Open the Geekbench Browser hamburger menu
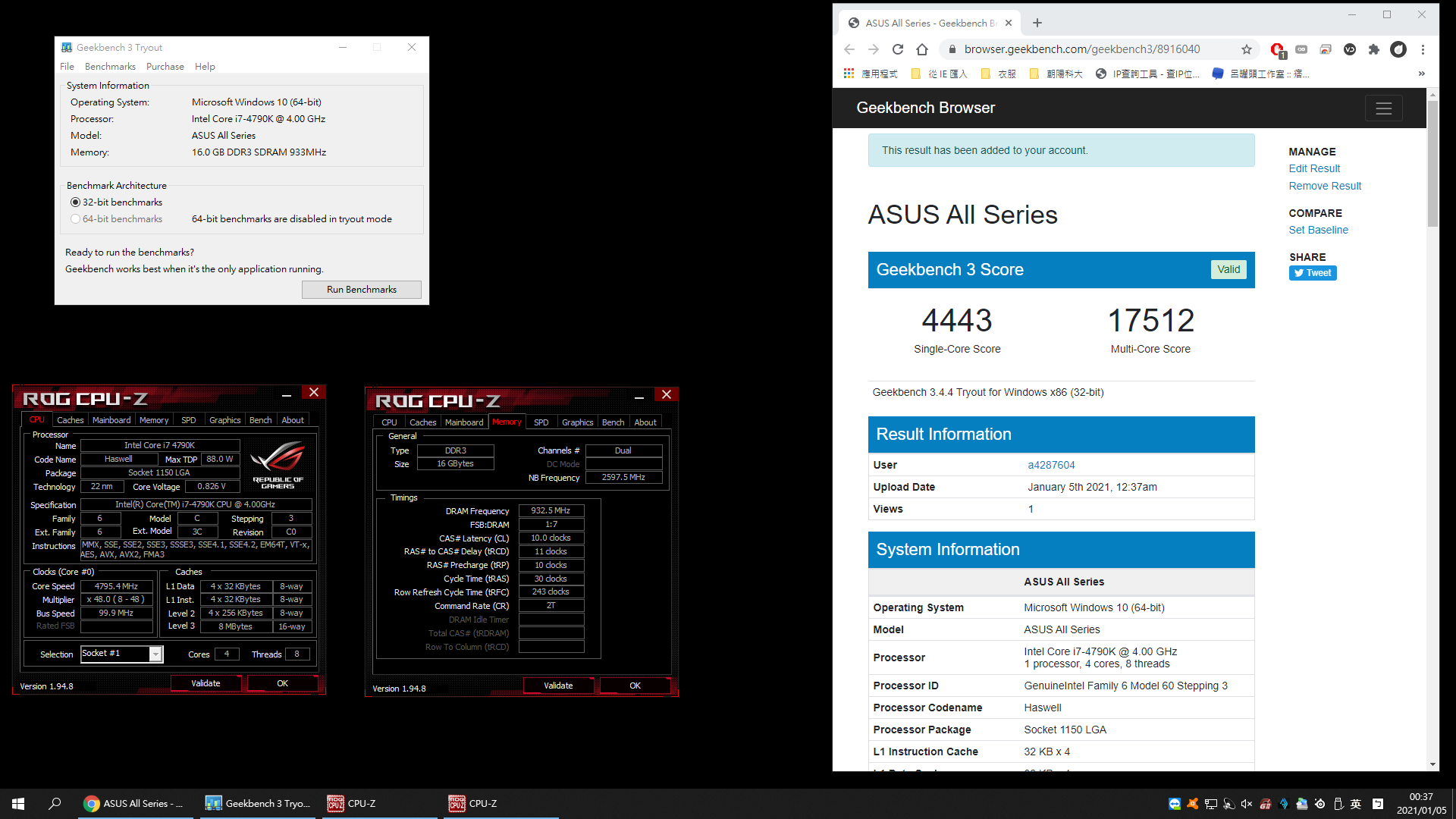This screenshot has width=1456, height=819. (x=1384, y=108)
